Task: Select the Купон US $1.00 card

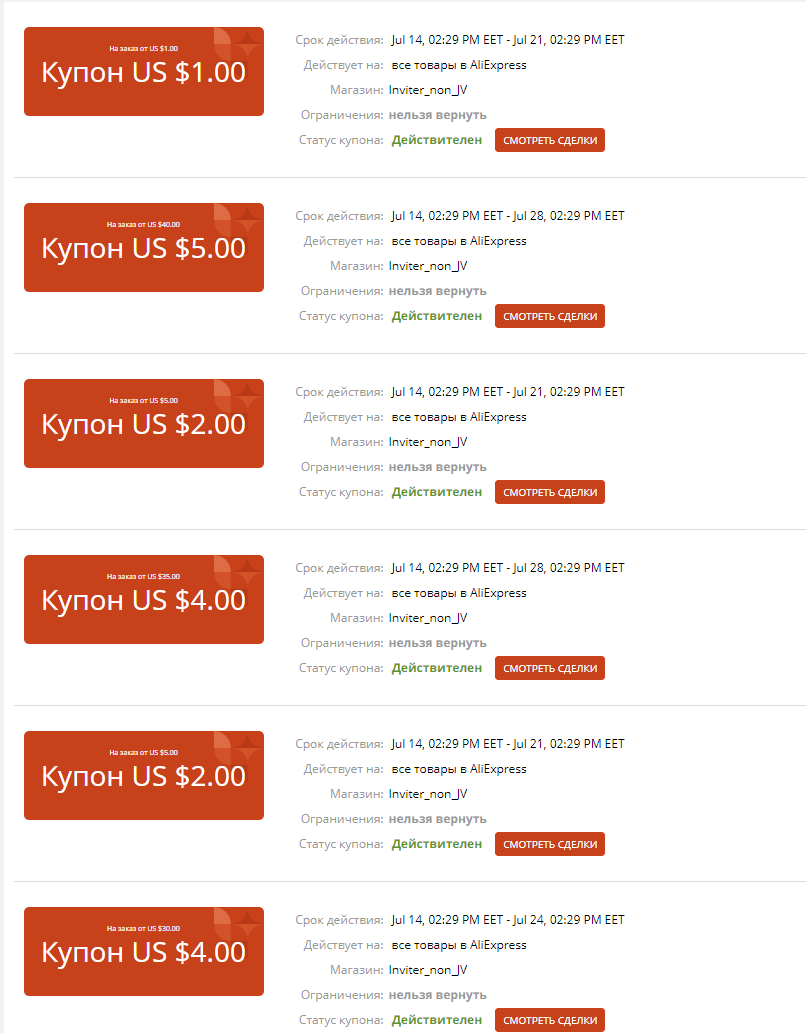Action: [144, 72]
